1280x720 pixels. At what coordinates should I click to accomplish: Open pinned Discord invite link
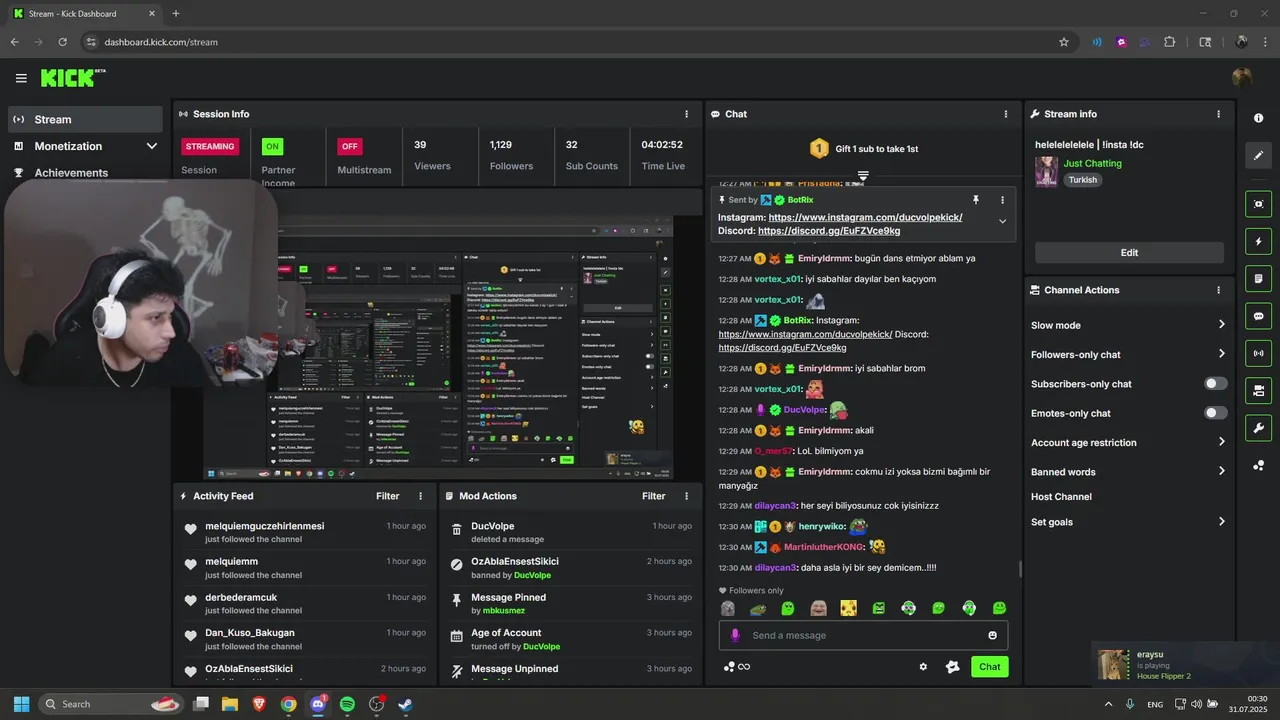click(829, 231)
